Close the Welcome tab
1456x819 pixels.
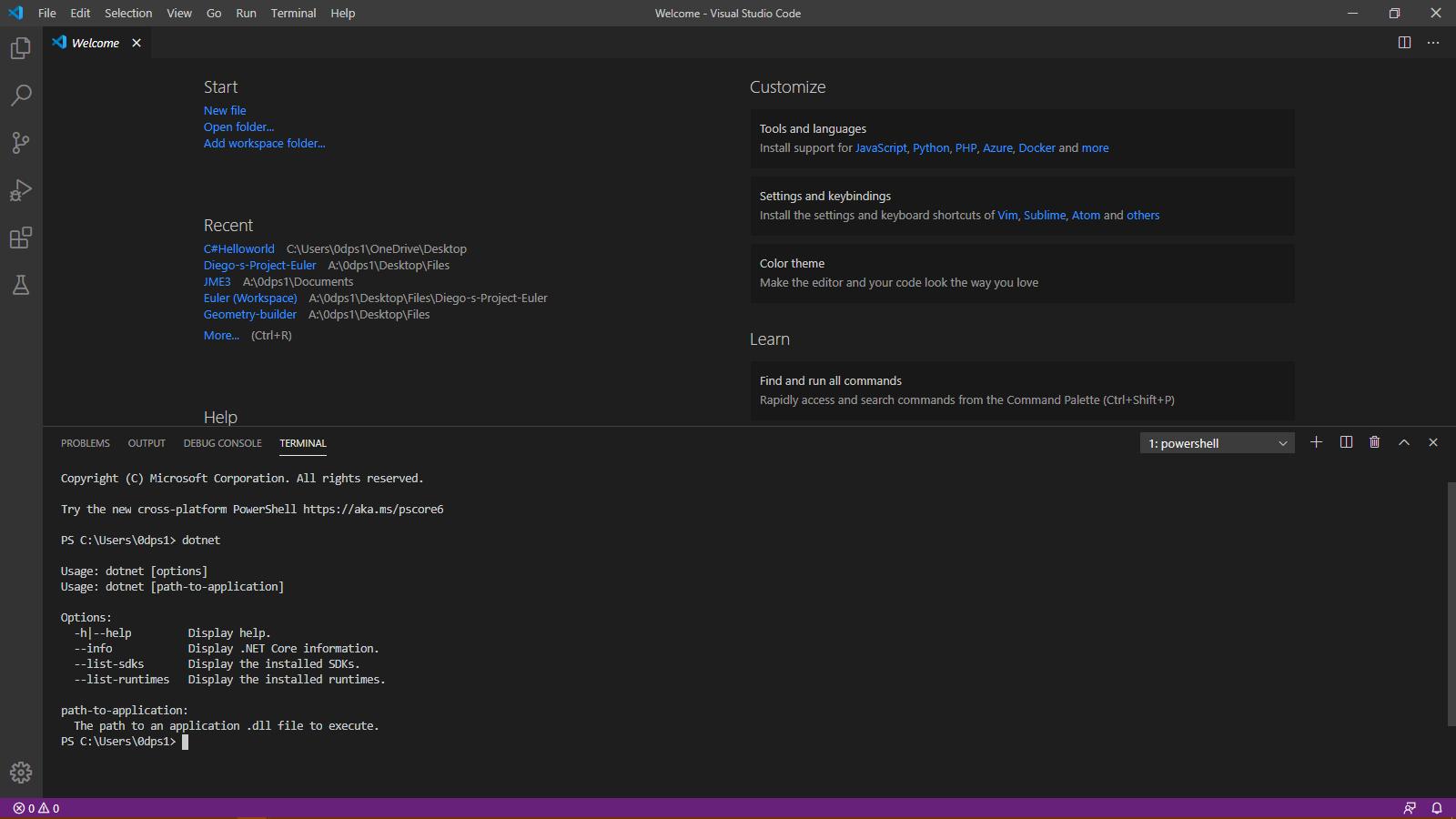pos(136,43)
